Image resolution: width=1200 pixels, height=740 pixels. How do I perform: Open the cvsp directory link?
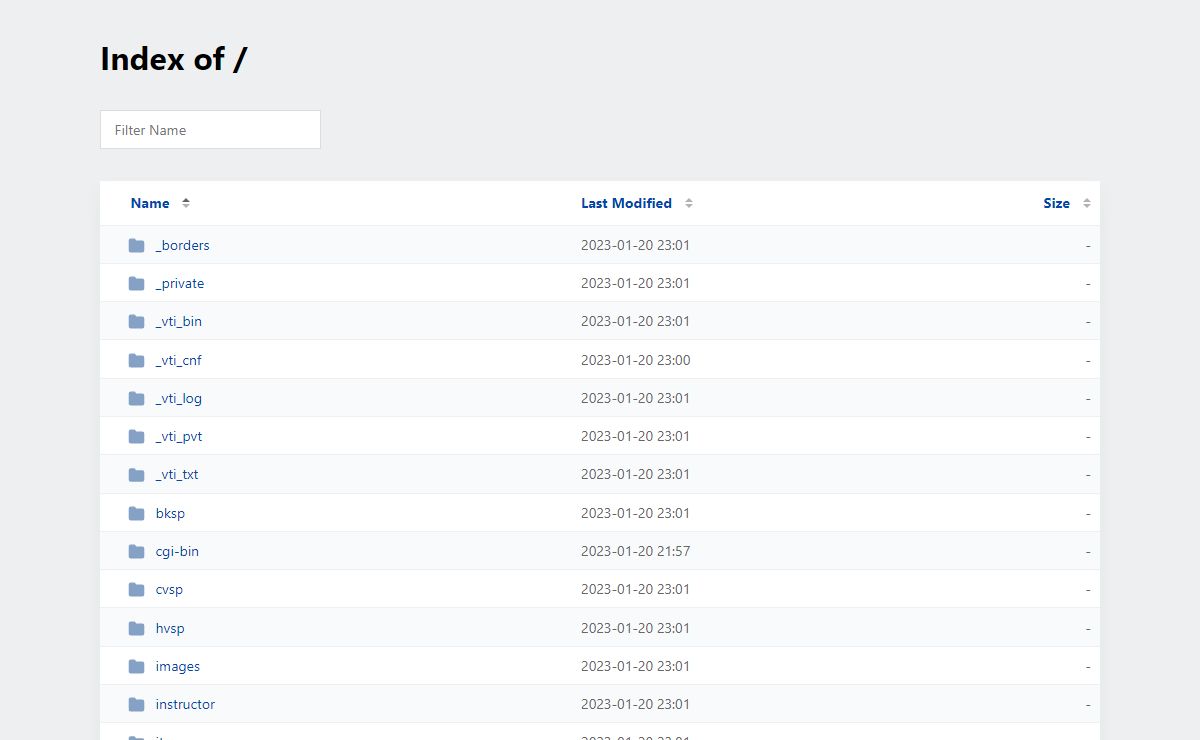pos(169,590)
